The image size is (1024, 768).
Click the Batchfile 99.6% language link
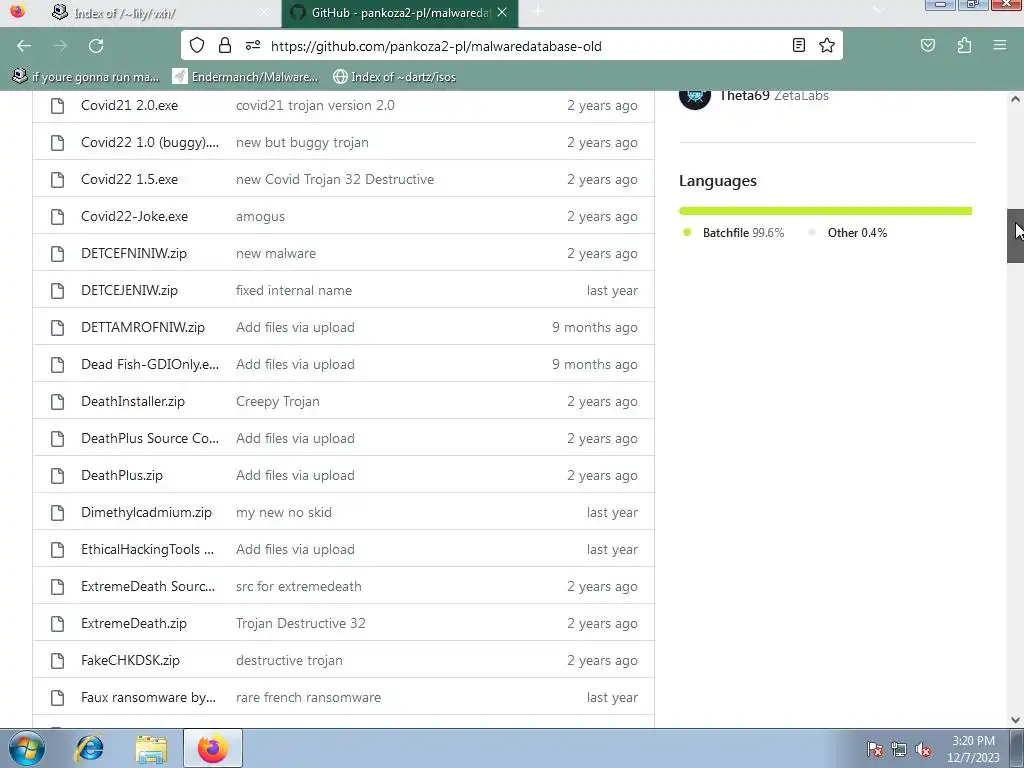click(743, 232)
